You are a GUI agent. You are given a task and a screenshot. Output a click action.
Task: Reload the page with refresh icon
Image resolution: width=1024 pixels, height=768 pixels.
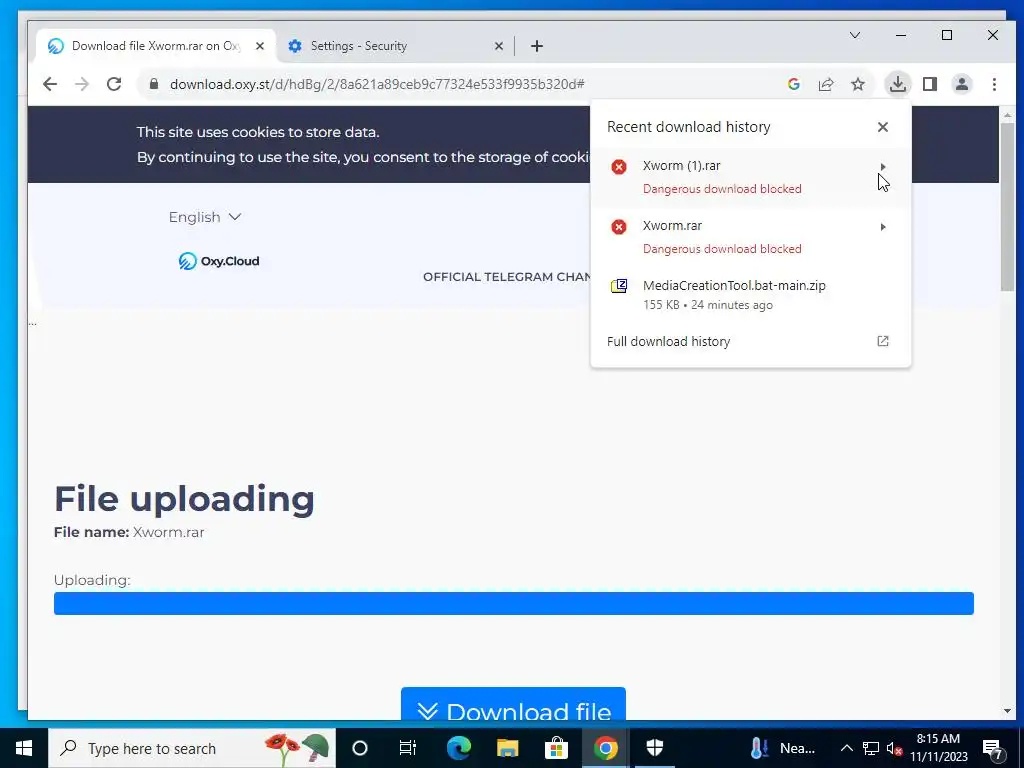(x=114, y=84)
